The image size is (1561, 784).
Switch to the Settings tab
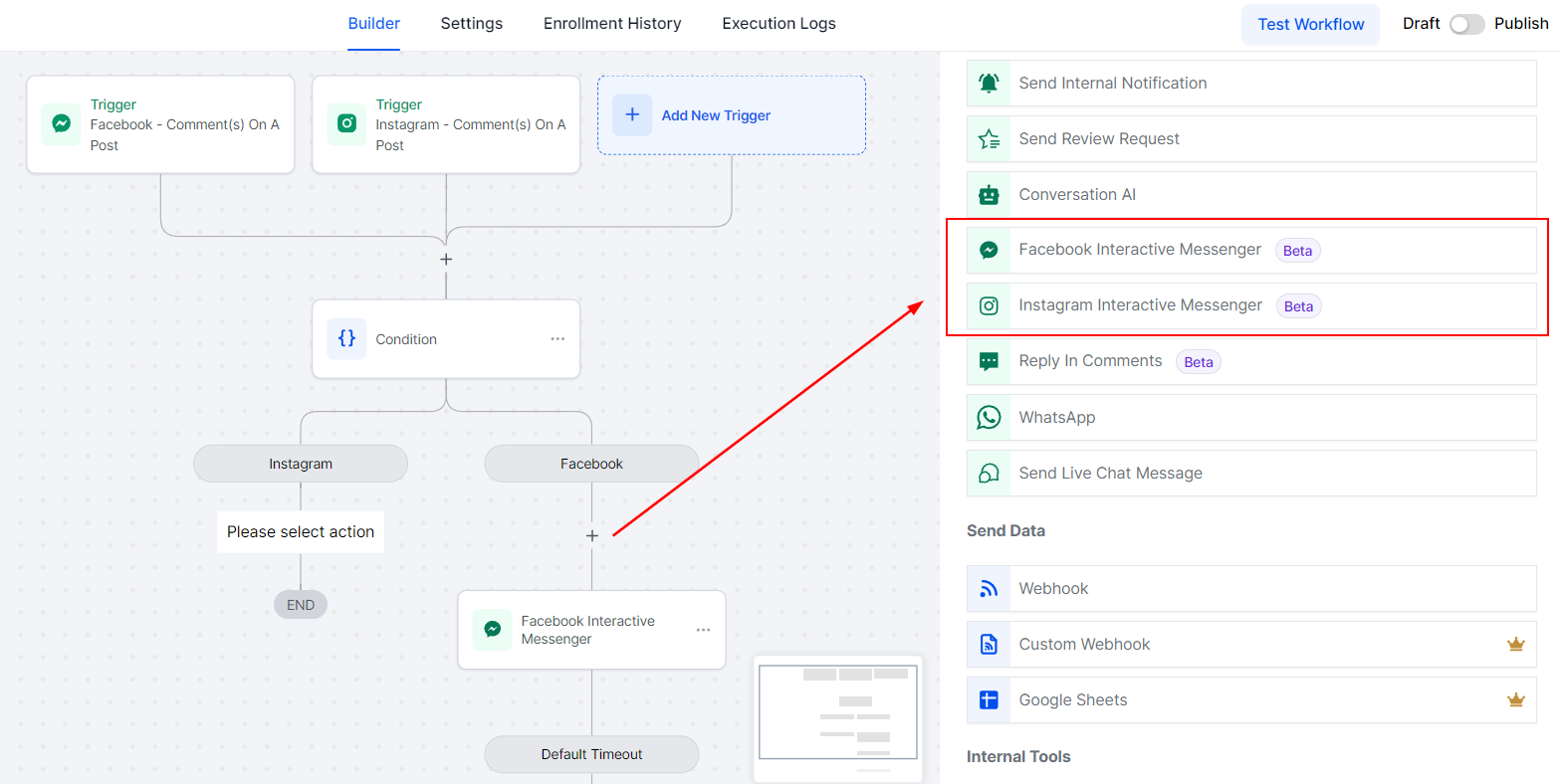coord(472,24)
